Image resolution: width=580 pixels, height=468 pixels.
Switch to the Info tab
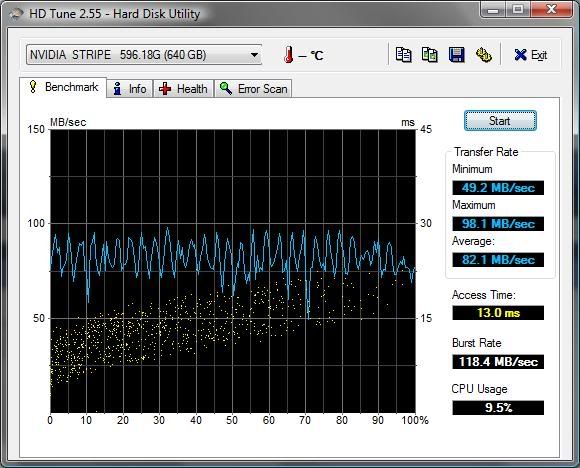(x=129, y=89)
